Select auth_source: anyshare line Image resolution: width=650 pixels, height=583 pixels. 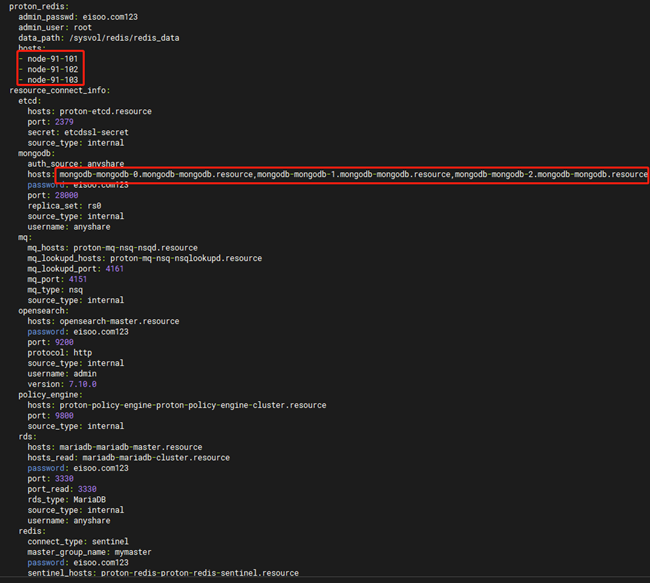(76, 164)
